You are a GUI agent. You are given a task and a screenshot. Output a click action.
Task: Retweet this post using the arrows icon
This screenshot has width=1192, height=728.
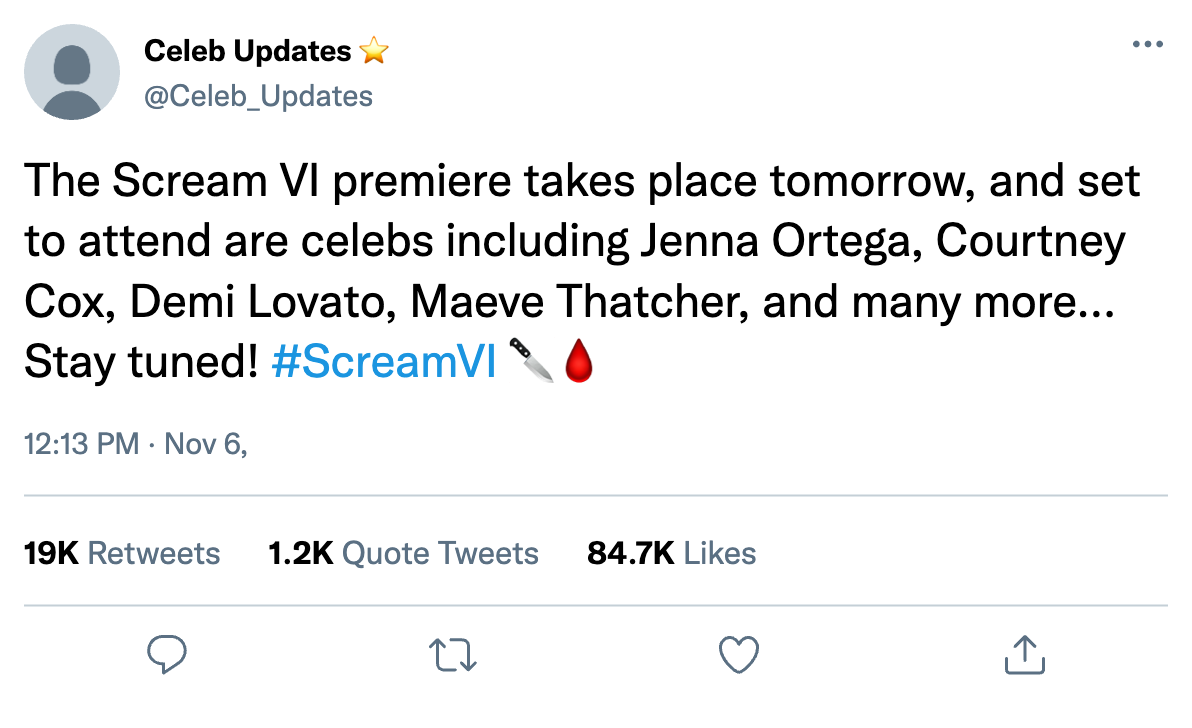coord(453,655)
